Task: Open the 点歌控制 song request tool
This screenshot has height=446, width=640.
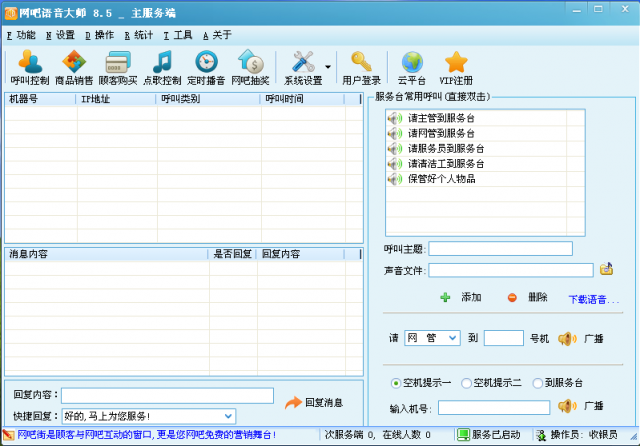Action: pyautogui.click(x=162, y=67)
